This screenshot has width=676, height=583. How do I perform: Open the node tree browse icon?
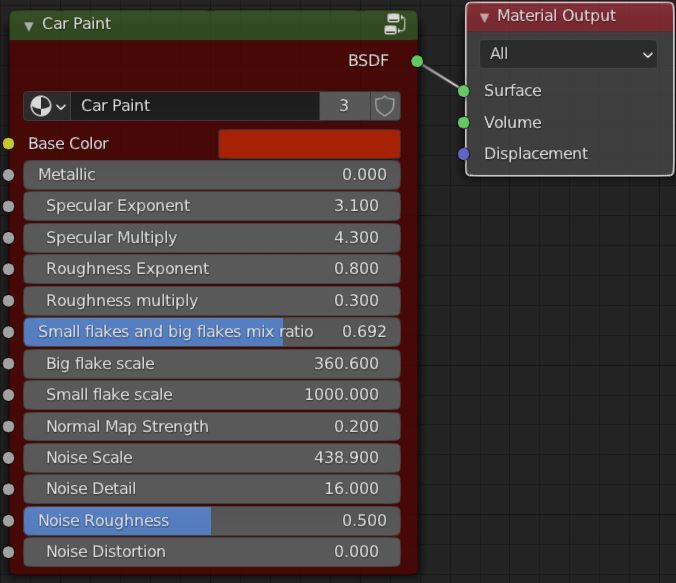click(x=47, y=106)
